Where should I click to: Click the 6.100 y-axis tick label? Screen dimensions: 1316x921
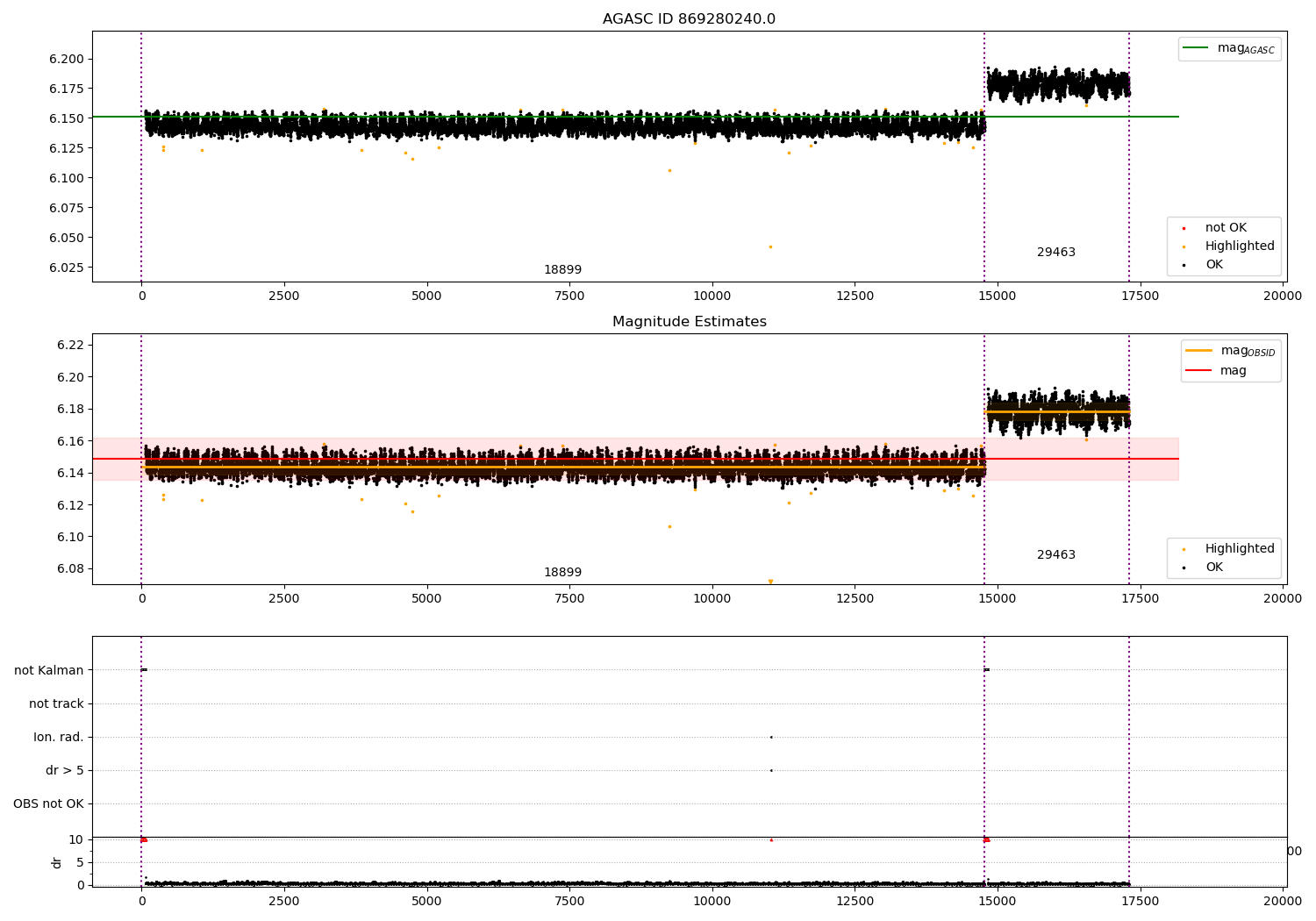point(67,179)
